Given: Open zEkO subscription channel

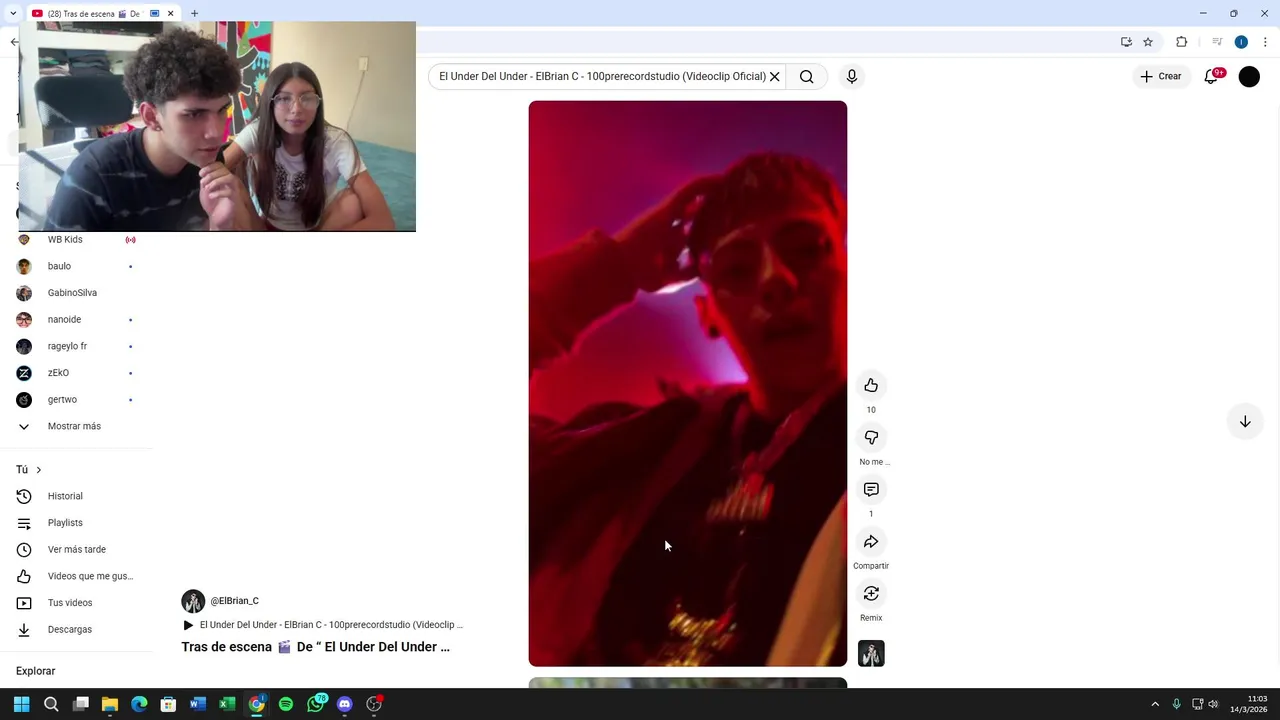Looking at the screenshot, I should pos(77,373).
